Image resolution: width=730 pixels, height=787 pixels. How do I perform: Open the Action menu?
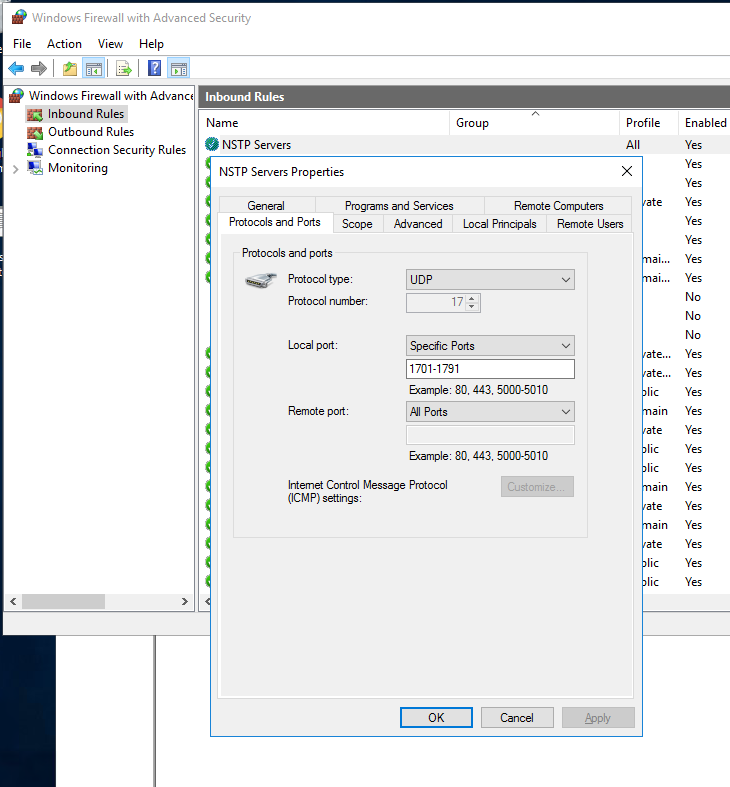coord(64,44)
